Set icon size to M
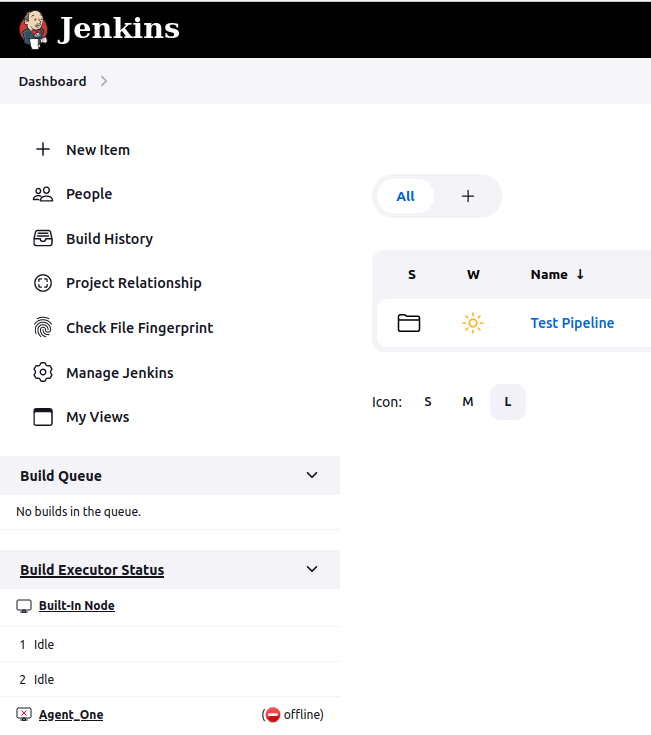This screenshot has width=651, height=735. point(468,402)
